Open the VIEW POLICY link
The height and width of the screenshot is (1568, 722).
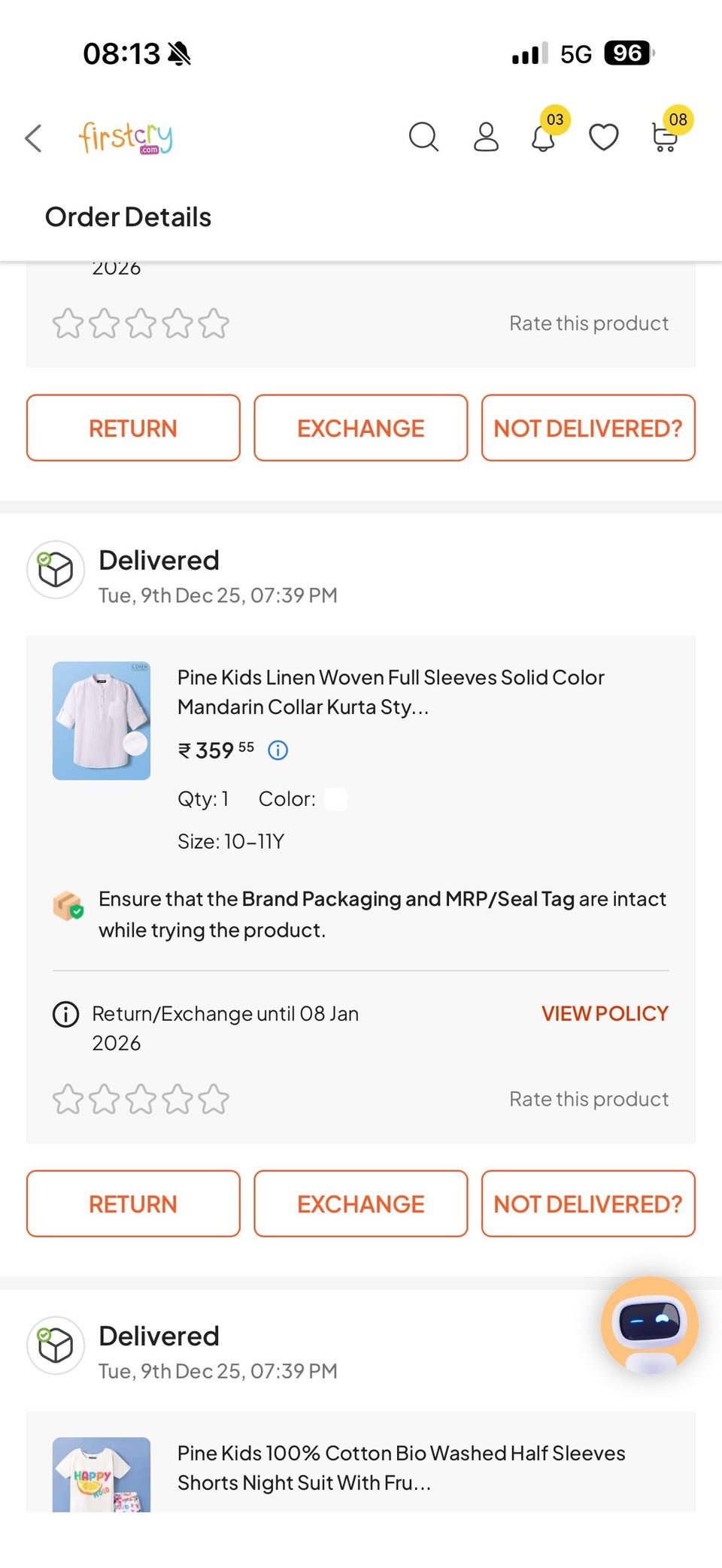[x=605, y=1013]
